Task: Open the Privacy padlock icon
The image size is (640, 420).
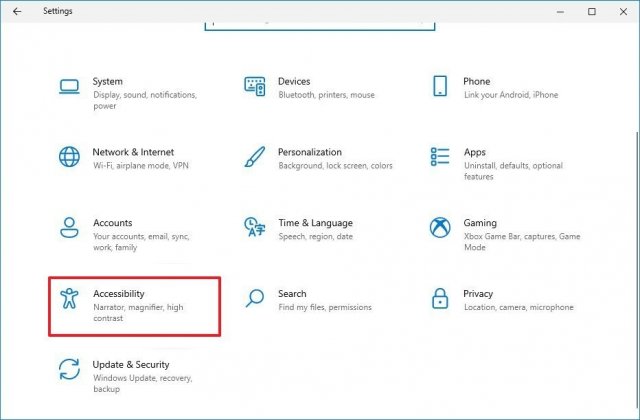Action: pyautogui.click(x=440, y=298)
